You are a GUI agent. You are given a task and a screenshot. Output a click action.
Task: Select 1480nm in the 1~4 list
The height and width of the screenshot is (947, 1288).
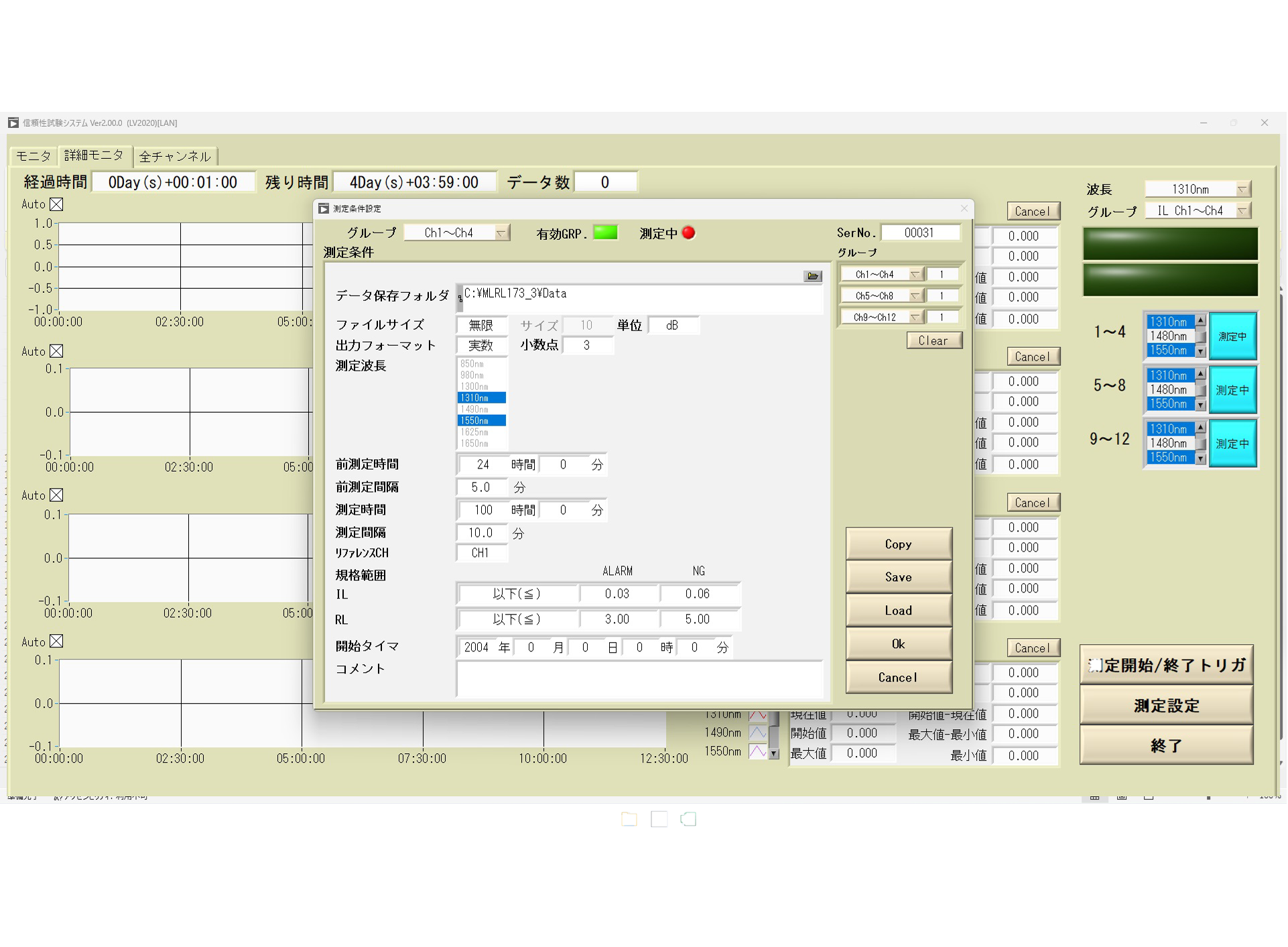coord(1170,336)
